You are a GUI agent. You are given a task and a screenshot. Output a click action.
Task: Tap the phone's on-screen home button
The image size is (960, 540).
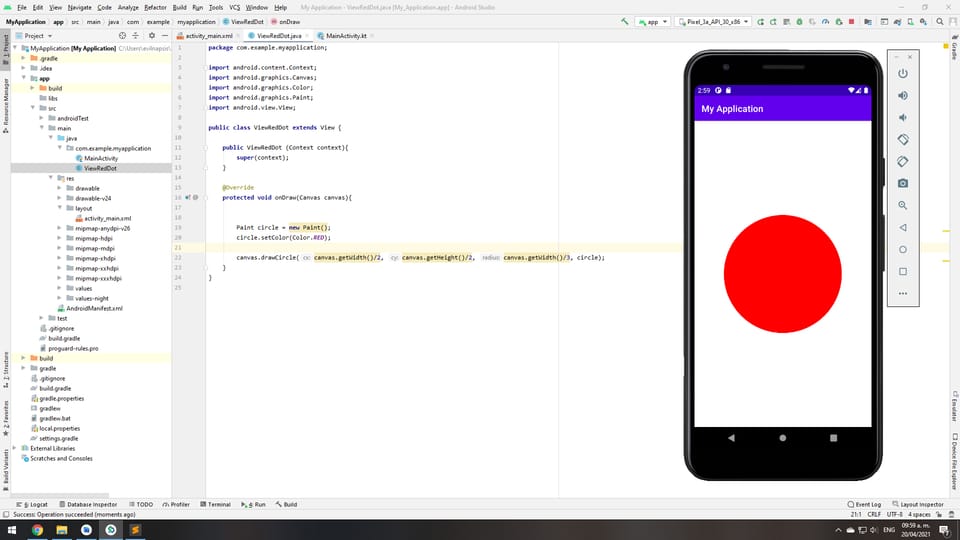pos(782,438)
